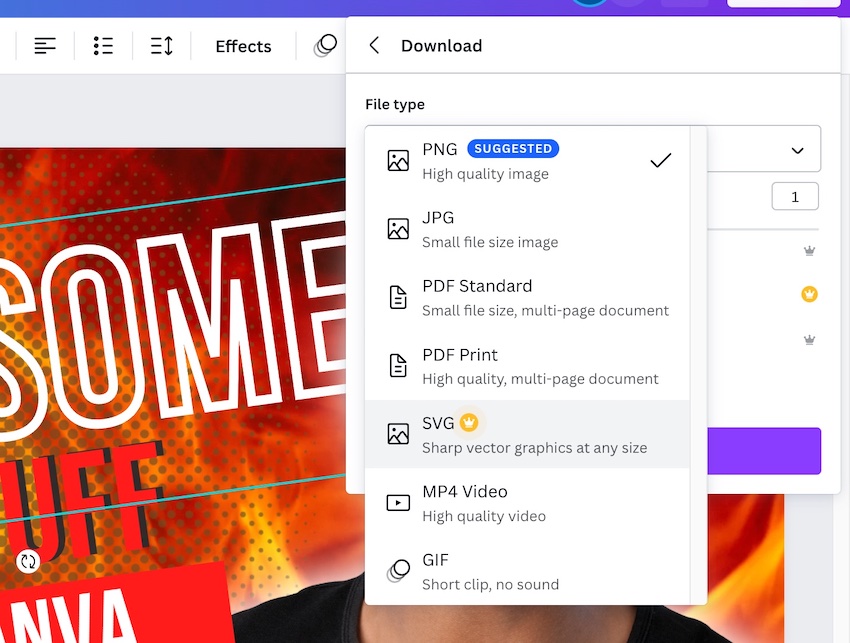
Task: Click the Download panel title
Action: pos(441,46)
